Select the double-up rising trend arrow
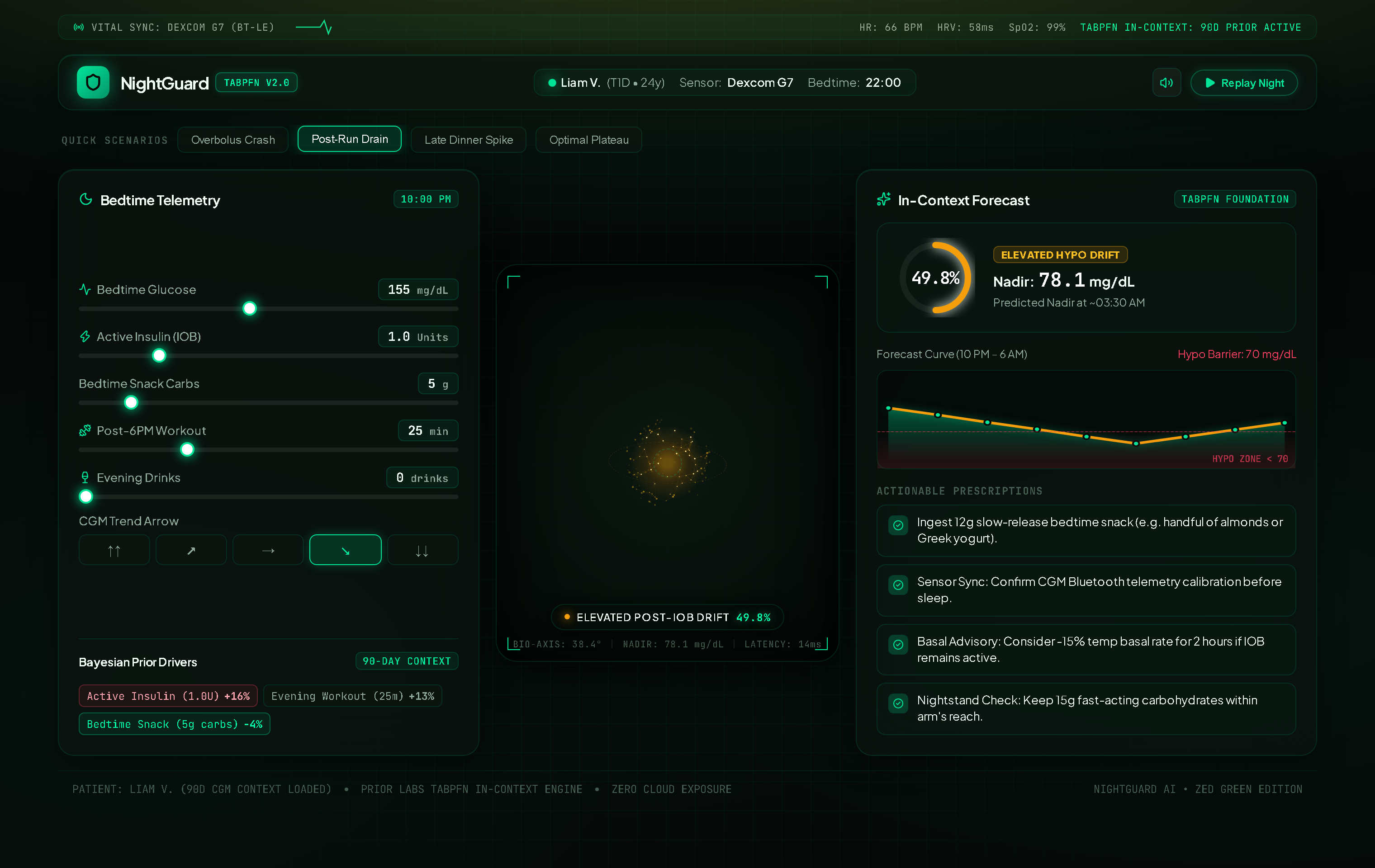The image size is (1375, 868). click(x=114, y=550)
